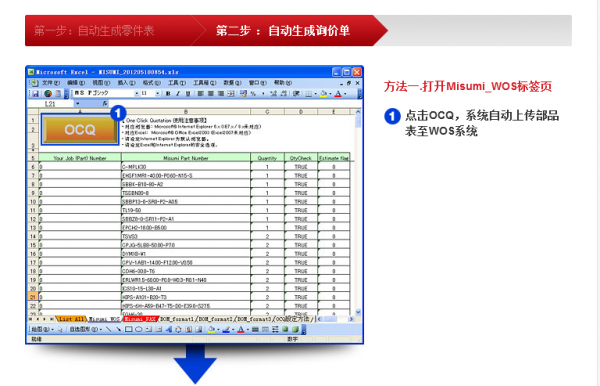Screen dimensions: 600x386
Task: Open the font name dropdown
Action: pos(136,93)
